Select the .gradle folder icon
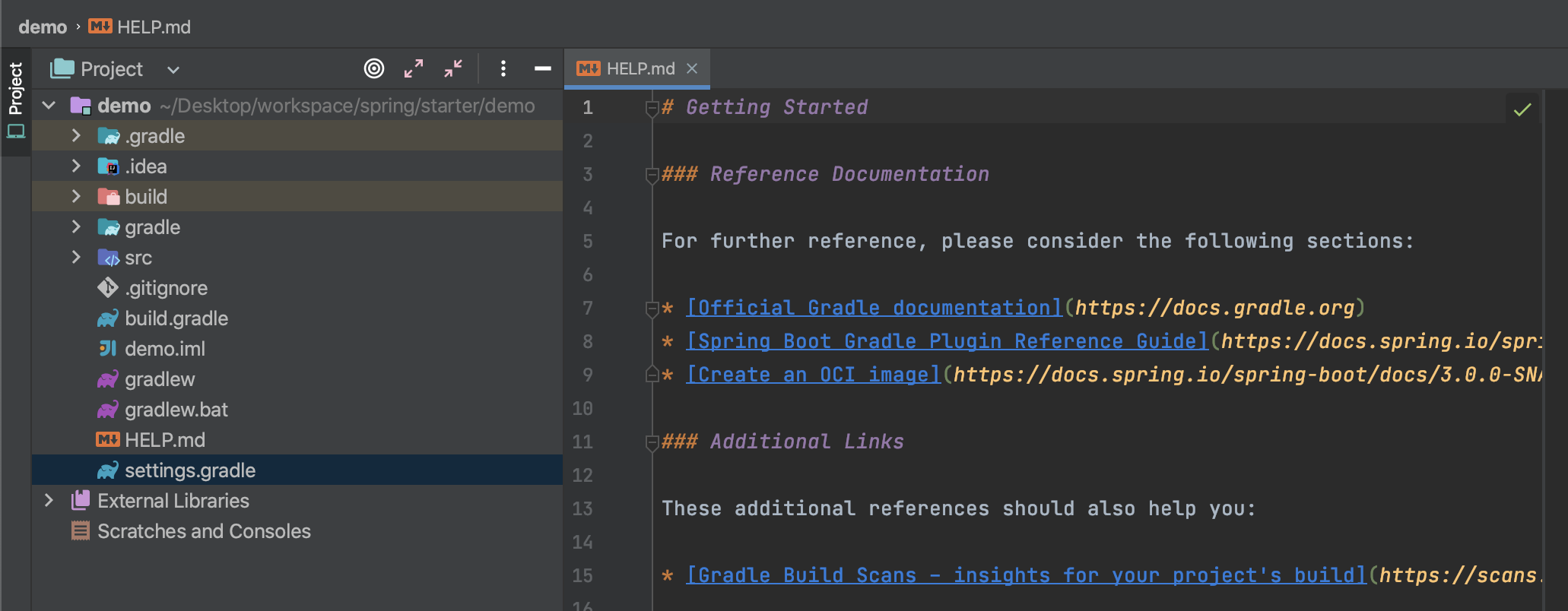 tap(108, 136)
